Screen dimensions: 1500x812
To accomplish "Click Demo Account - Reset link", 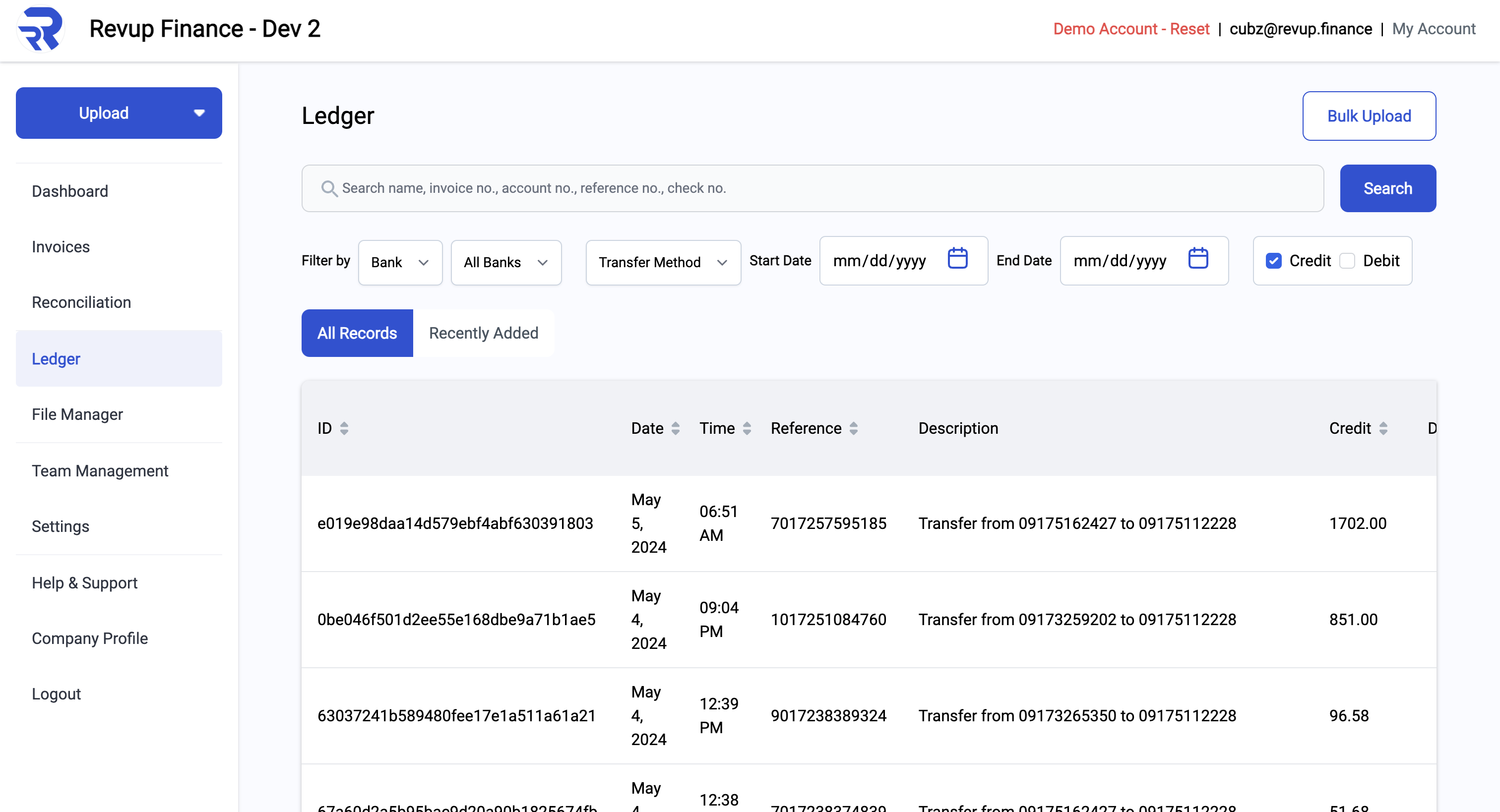I will (x=1131, y=29).
